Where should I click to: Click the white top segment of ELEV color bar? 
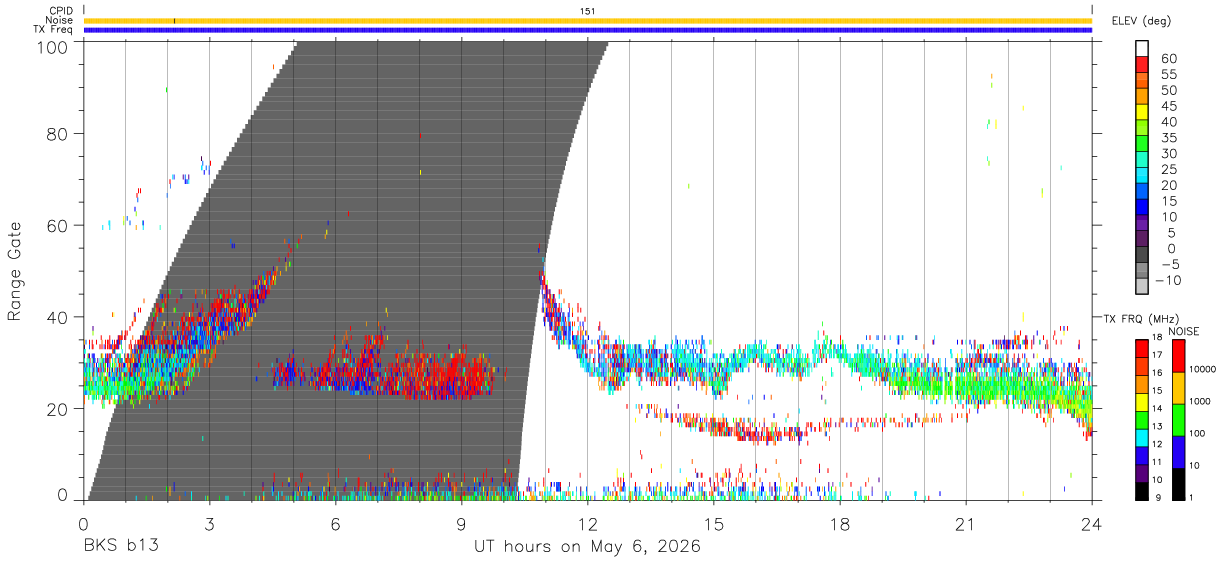1142,48
